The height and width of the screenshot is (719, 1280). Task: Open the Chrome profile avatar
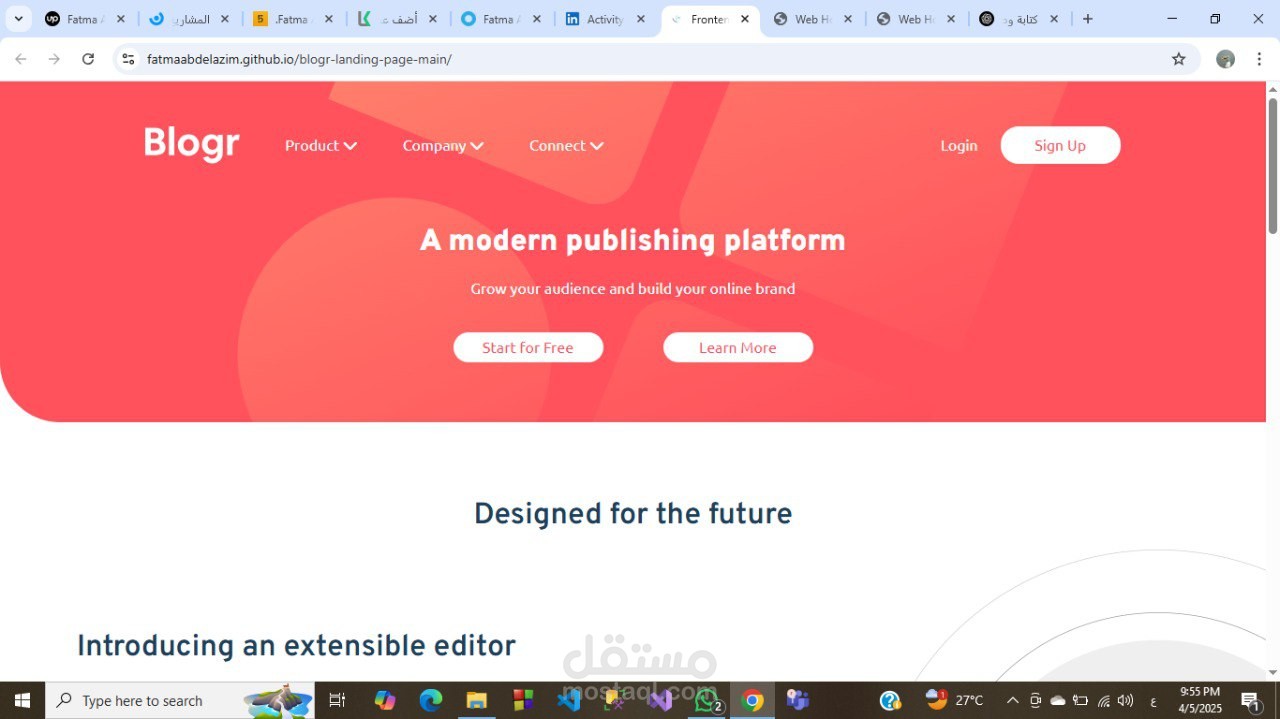point(1225,59)
